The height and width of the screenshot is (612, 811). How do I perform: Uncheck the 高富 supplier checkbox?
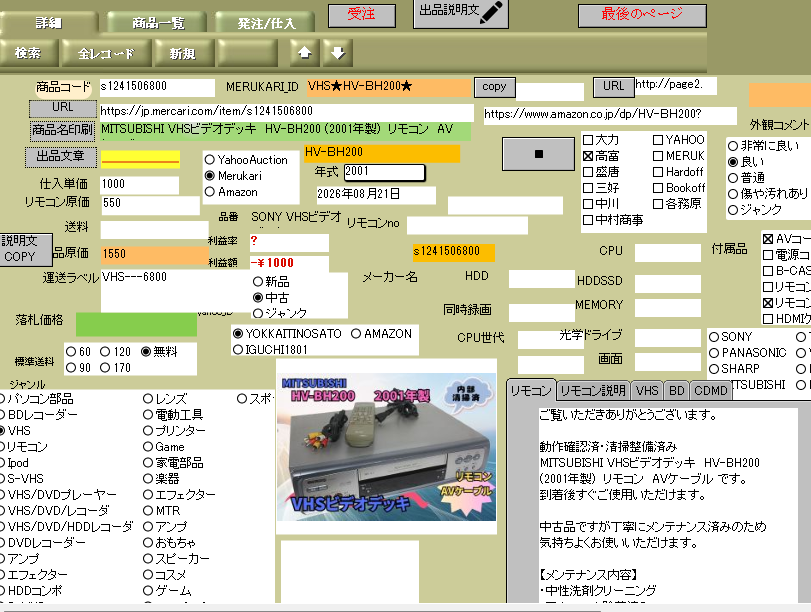(x=588, y=156)
